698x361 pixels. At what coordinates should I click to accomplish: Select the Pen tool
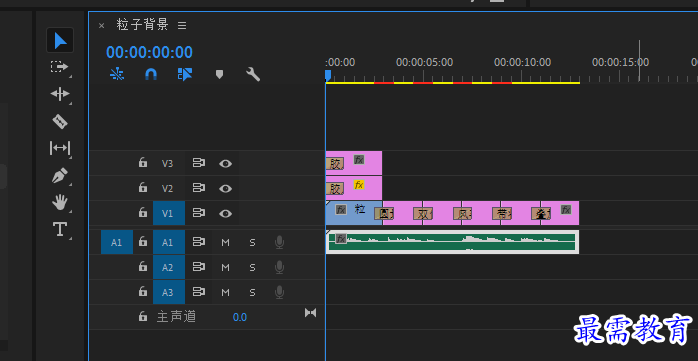coord(60,176)
